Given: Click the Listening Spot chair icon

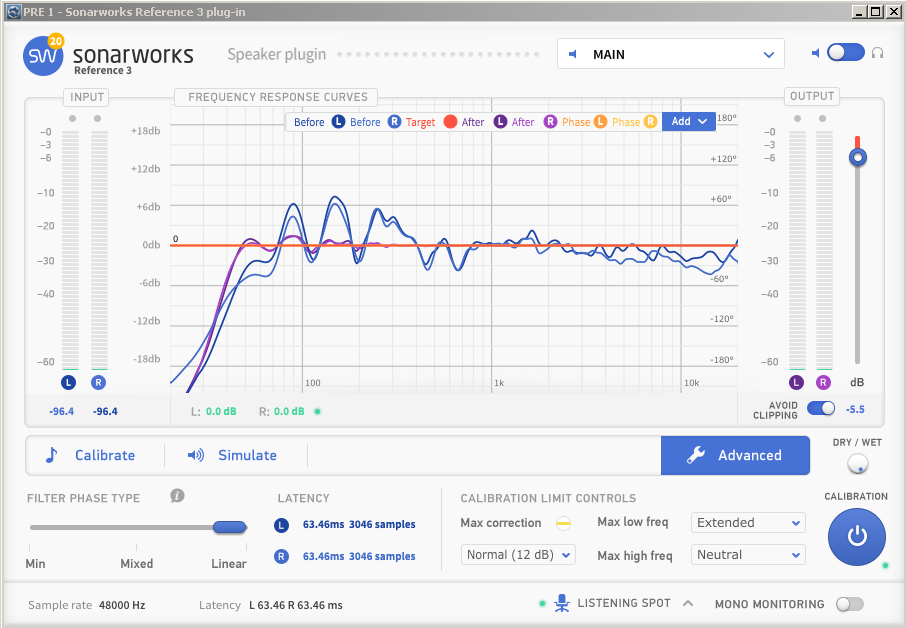Looking at the screenshot, I should [561, 603].
